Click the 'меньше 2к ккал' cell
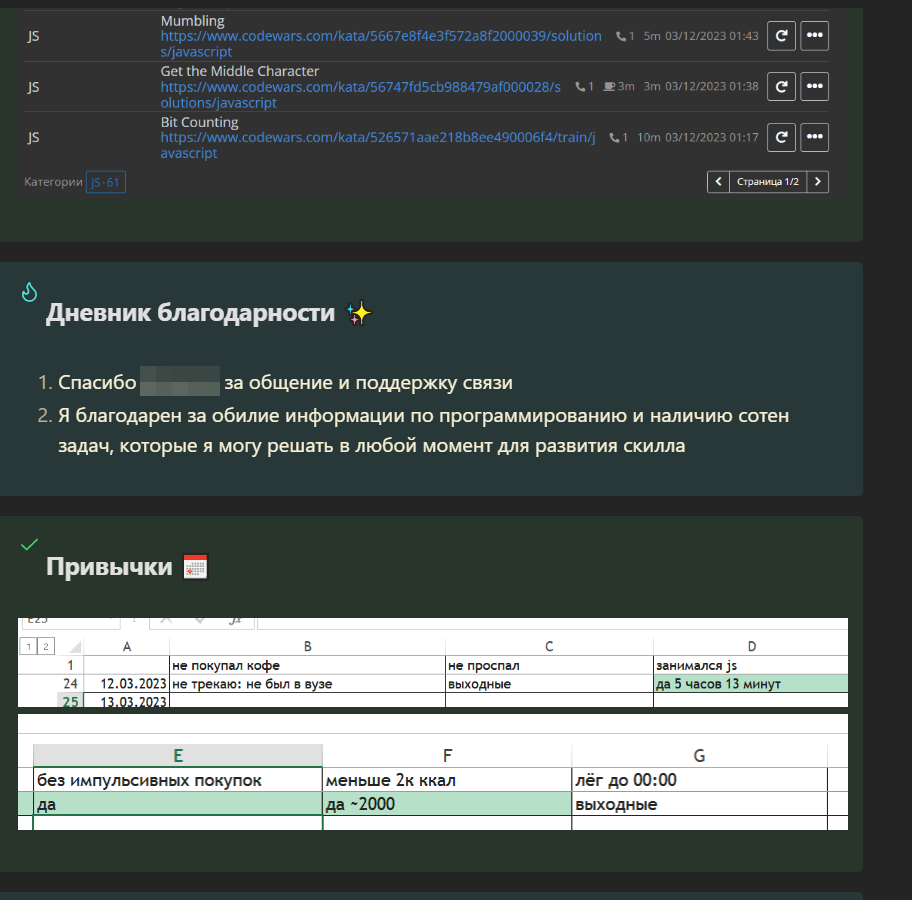This screenshot has width=912, height=900. 447,780
